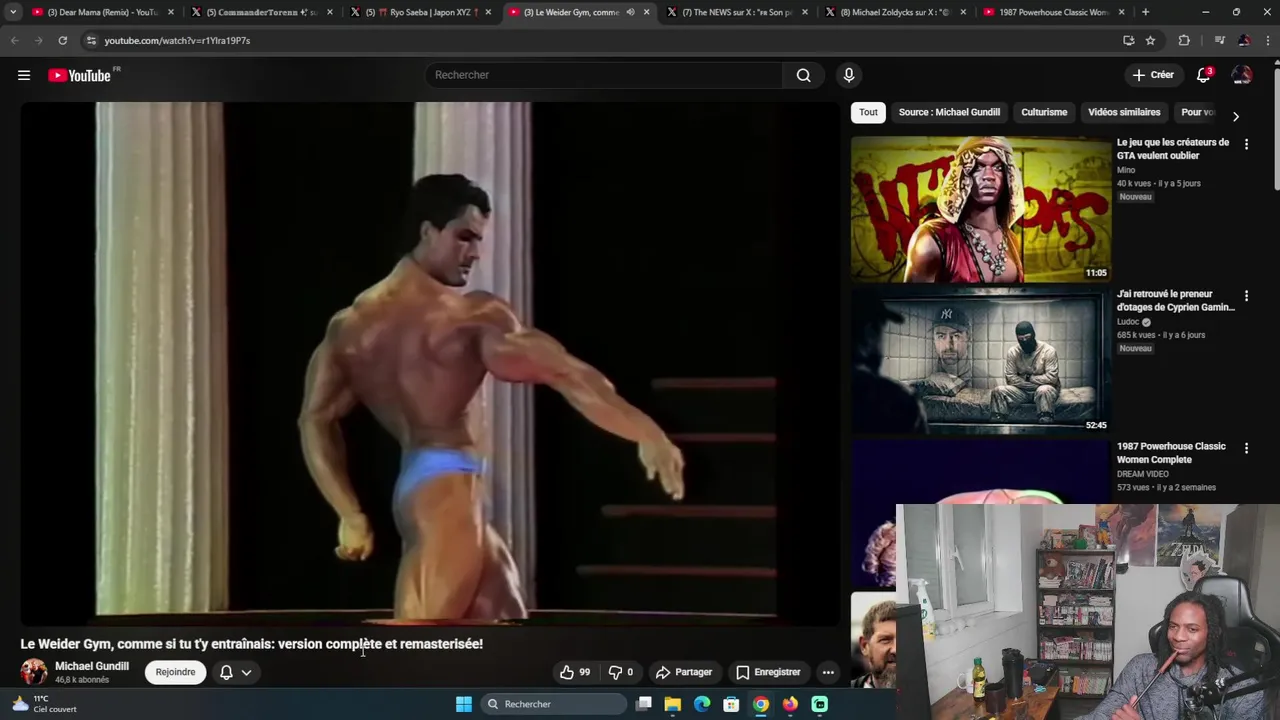The image size is (1280, 720).
Task: Launch Microsoft Edge from the taskbar
Action: click(702, 704)
